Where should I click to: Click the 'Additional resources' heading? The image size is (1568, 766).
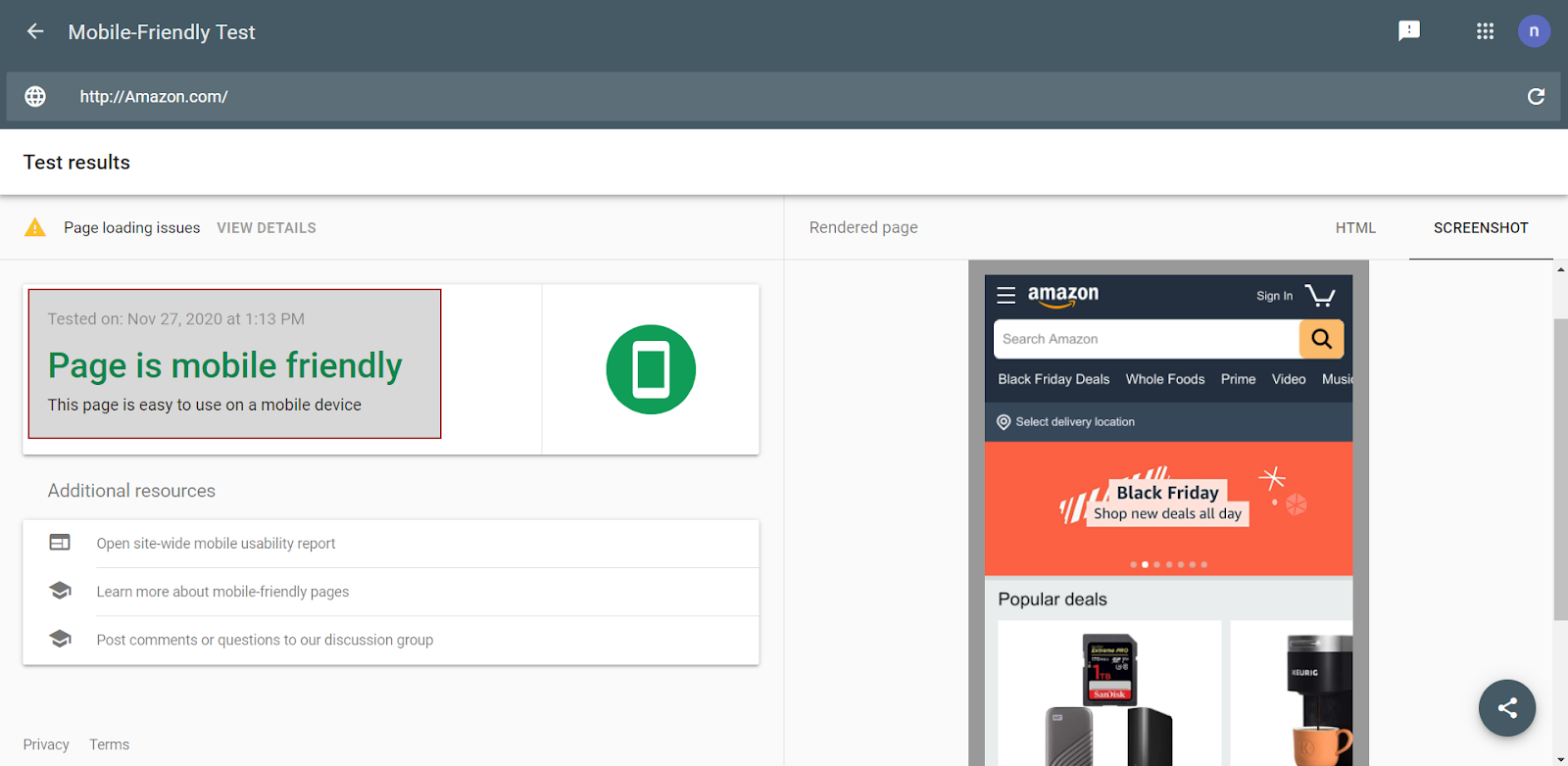[131, 491]
